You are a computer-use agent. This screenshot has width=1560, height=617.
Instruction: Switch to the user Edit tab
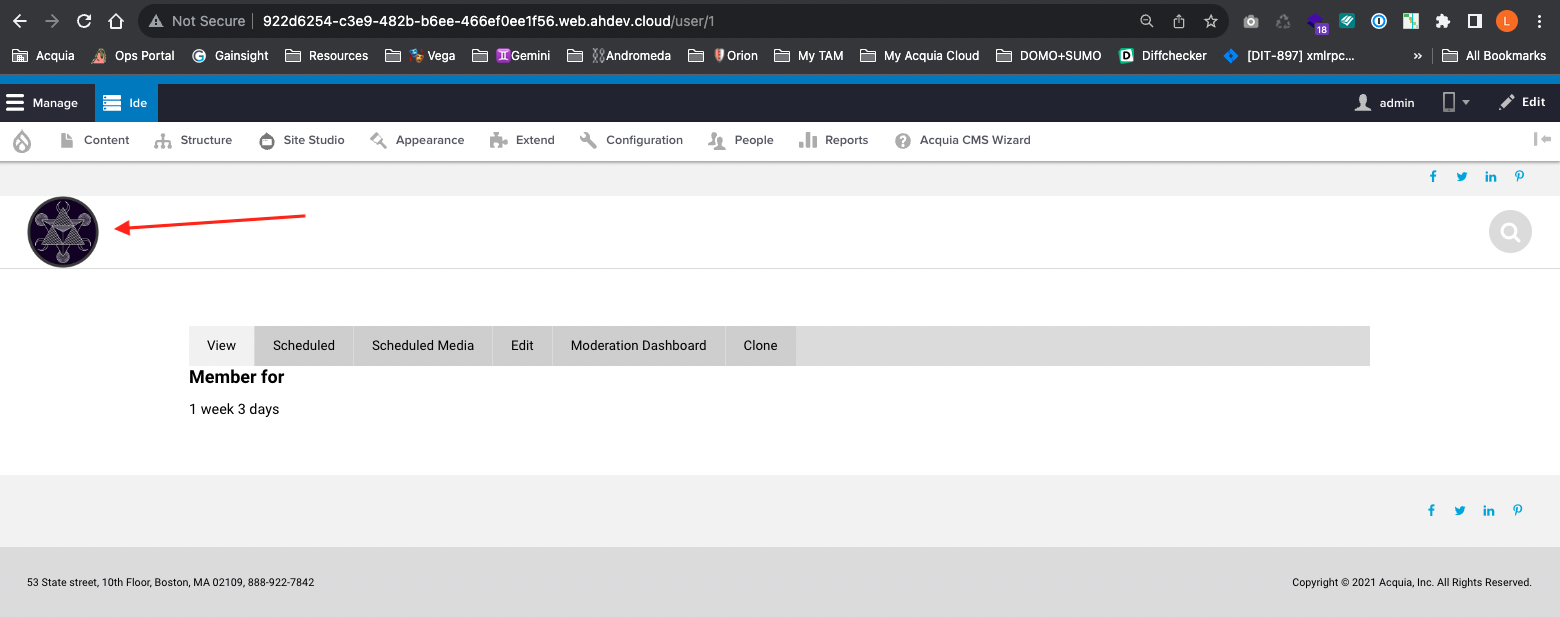[x=522, y=346]
